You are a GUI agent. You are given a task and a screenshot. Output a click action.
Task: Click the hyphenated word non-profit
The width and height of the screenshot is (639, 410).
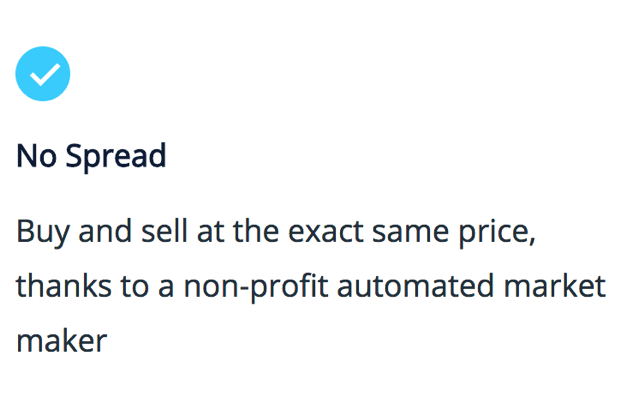256,287
